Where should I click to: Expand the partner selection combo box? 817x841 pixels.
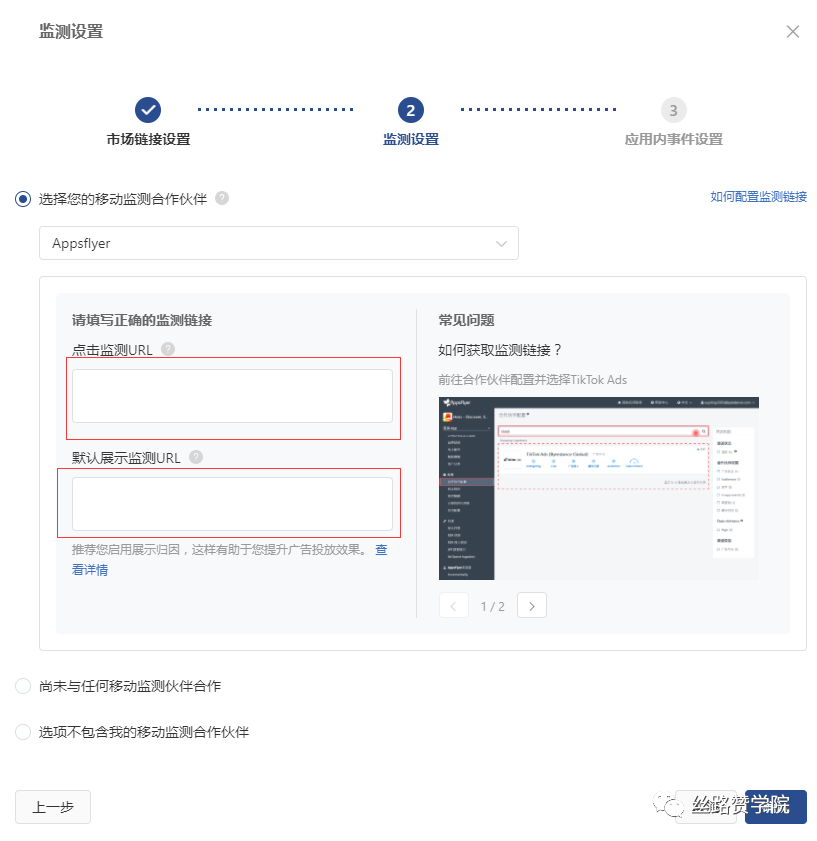278,243
